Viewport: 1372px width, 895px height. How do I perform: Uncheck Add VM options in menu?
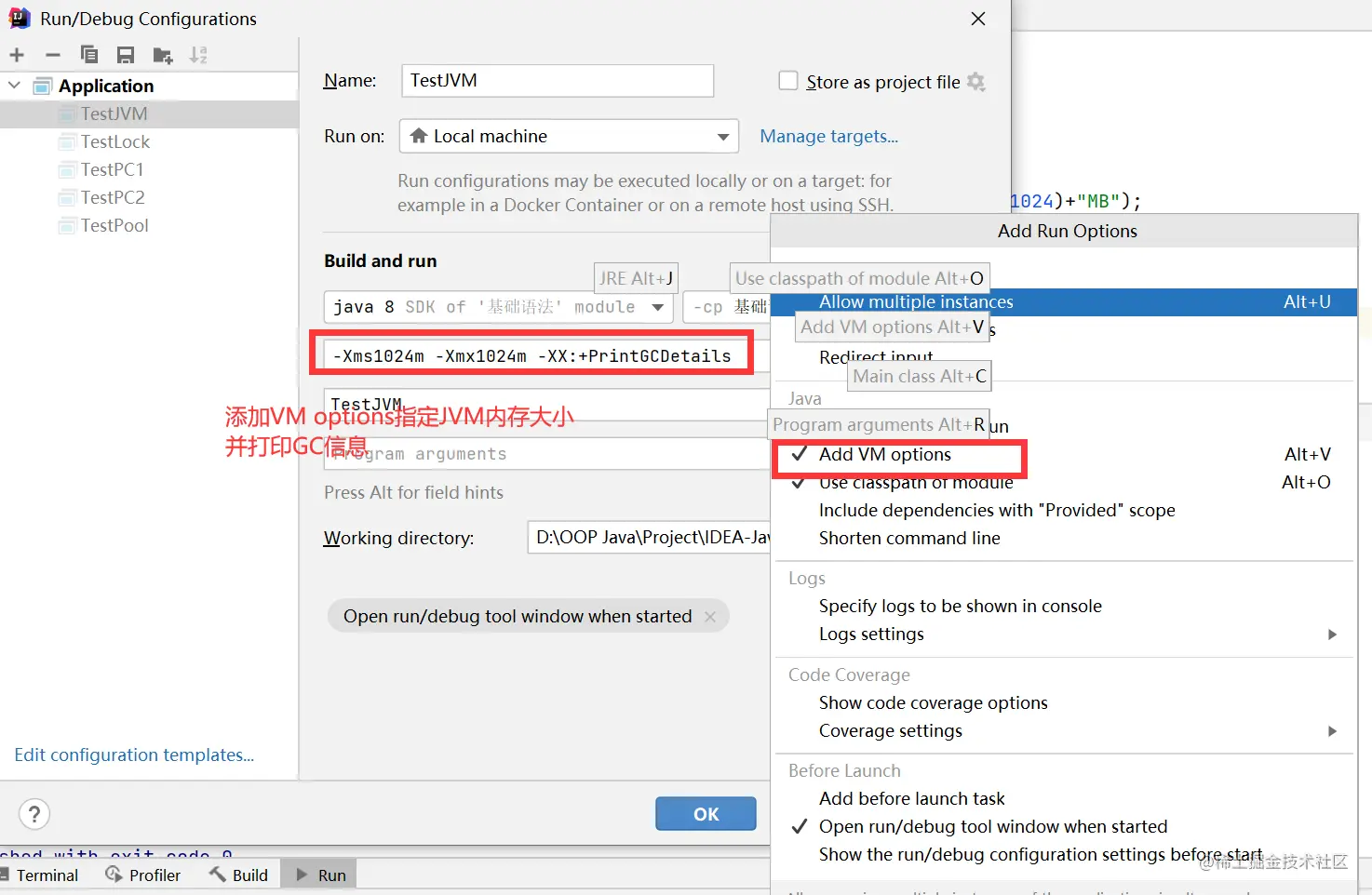click(x=1064, y=454)
